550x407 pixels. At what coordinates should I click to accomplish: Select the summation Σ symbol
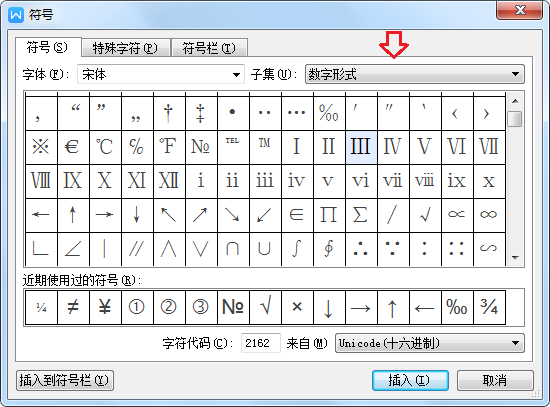tap(361, 214)
